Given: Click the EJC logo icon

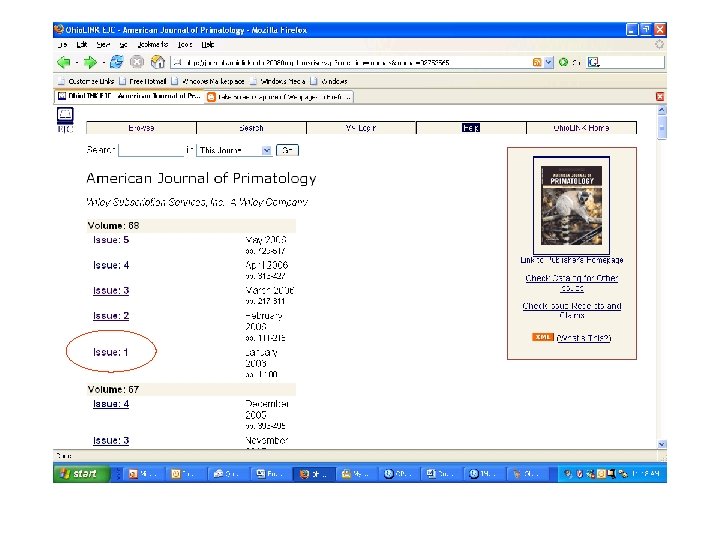Looking at the screenshot, I should pyautogui.click(x=65, y=119).
